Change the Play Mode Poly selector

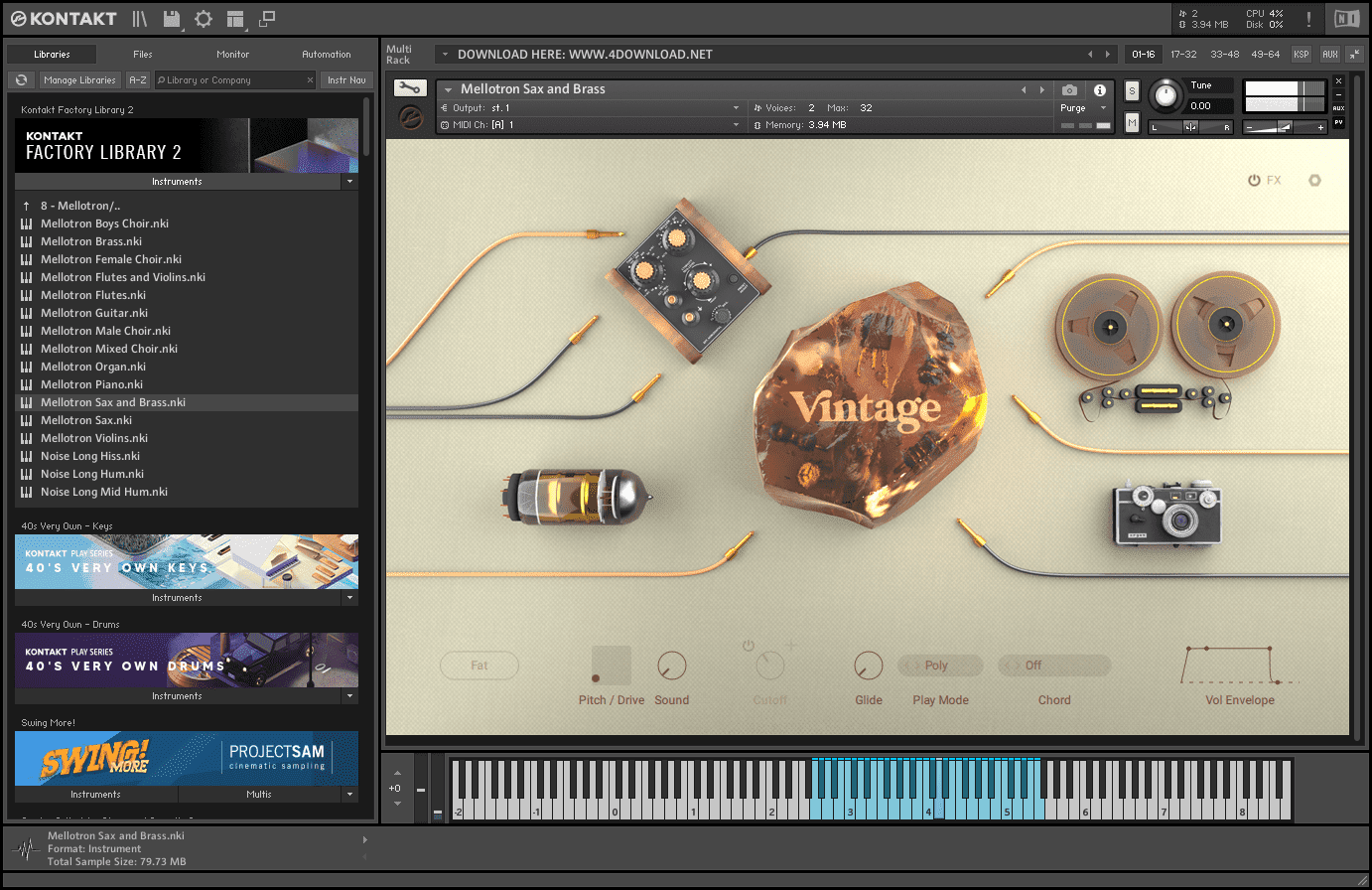point(940,666)
